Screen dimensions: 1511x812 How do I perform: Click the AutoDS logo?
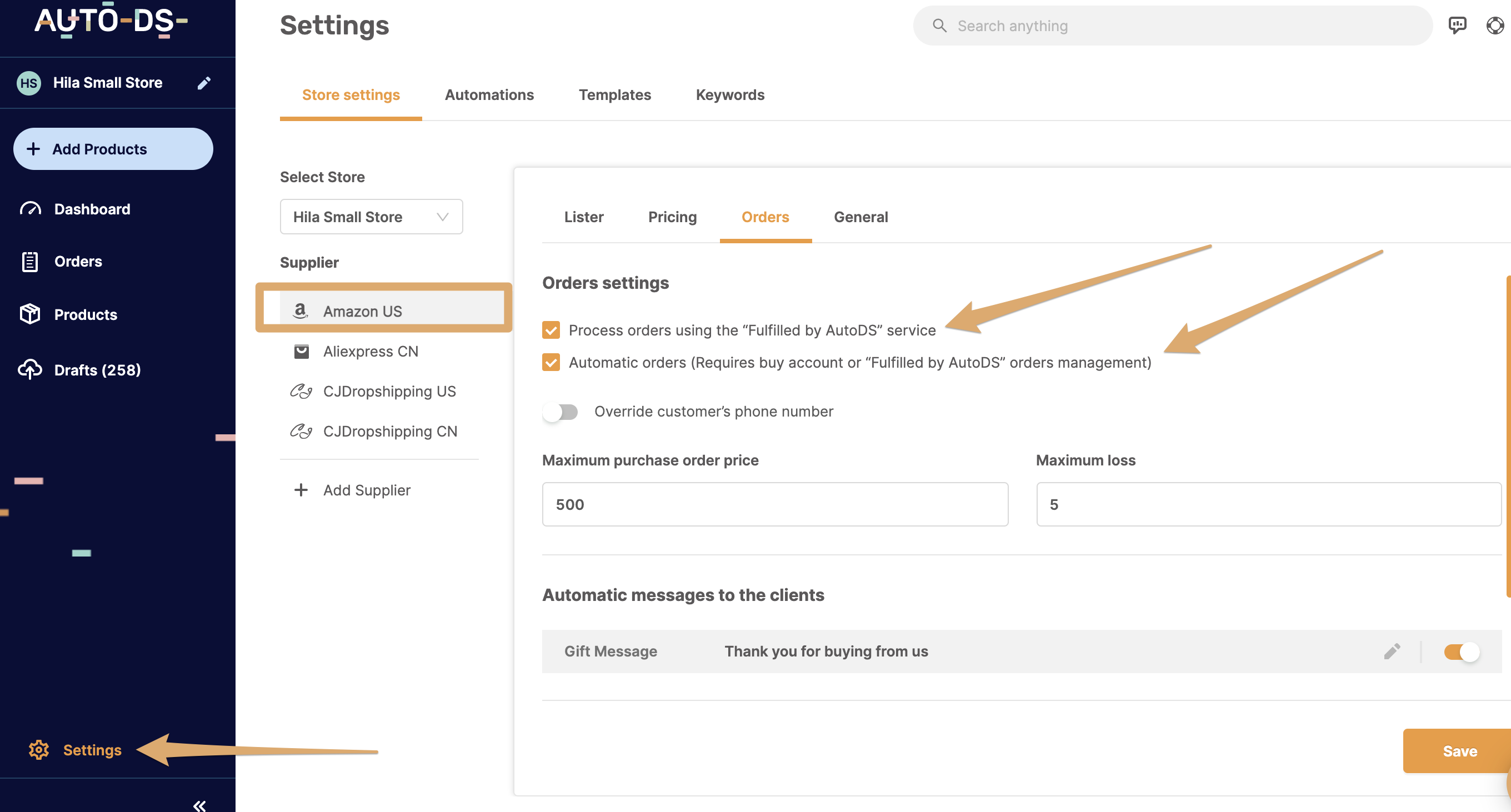pyautogui.click(x=112, y=21)
